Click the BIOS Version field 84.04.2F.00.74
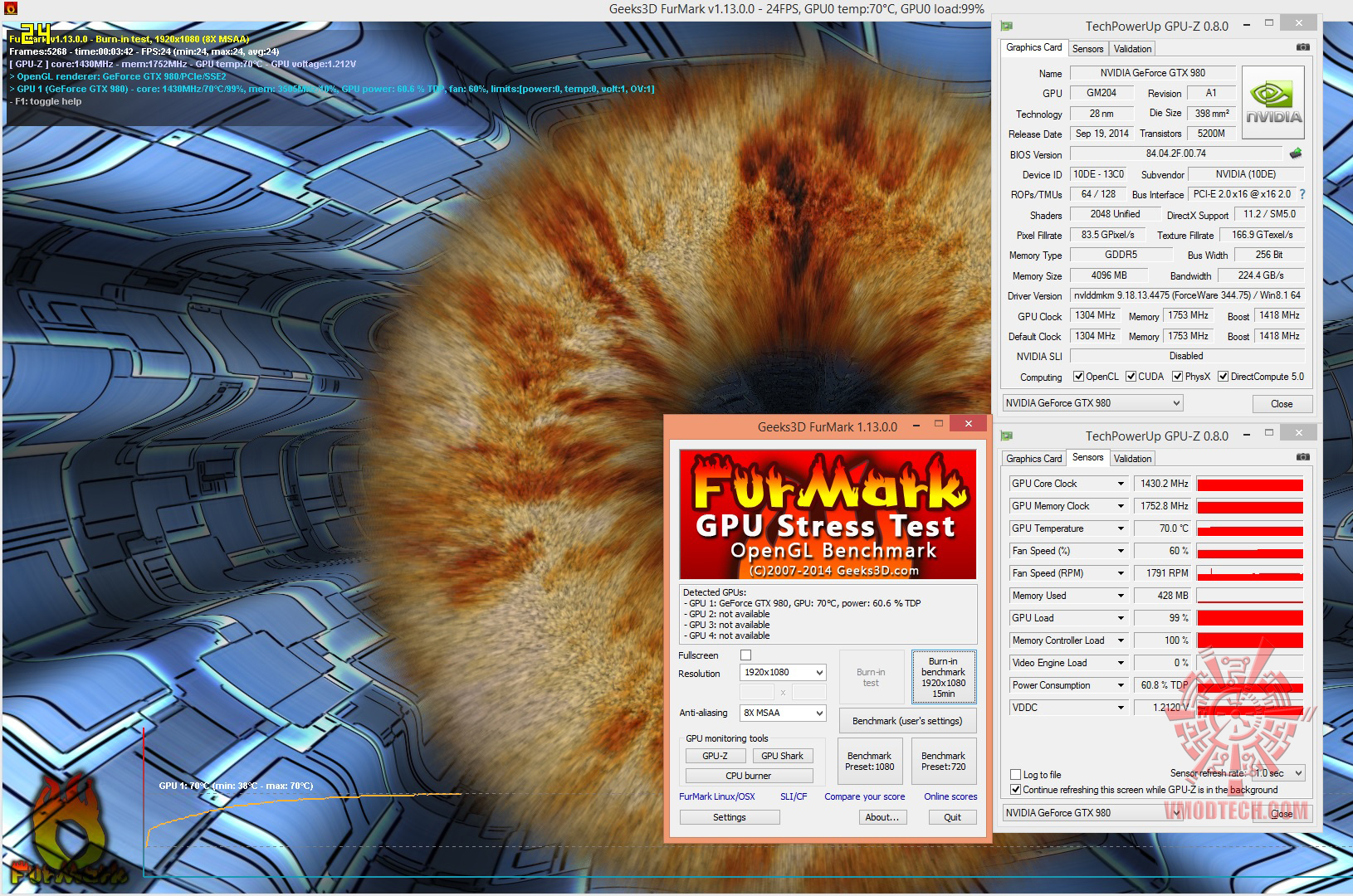 click(1175, 153)
